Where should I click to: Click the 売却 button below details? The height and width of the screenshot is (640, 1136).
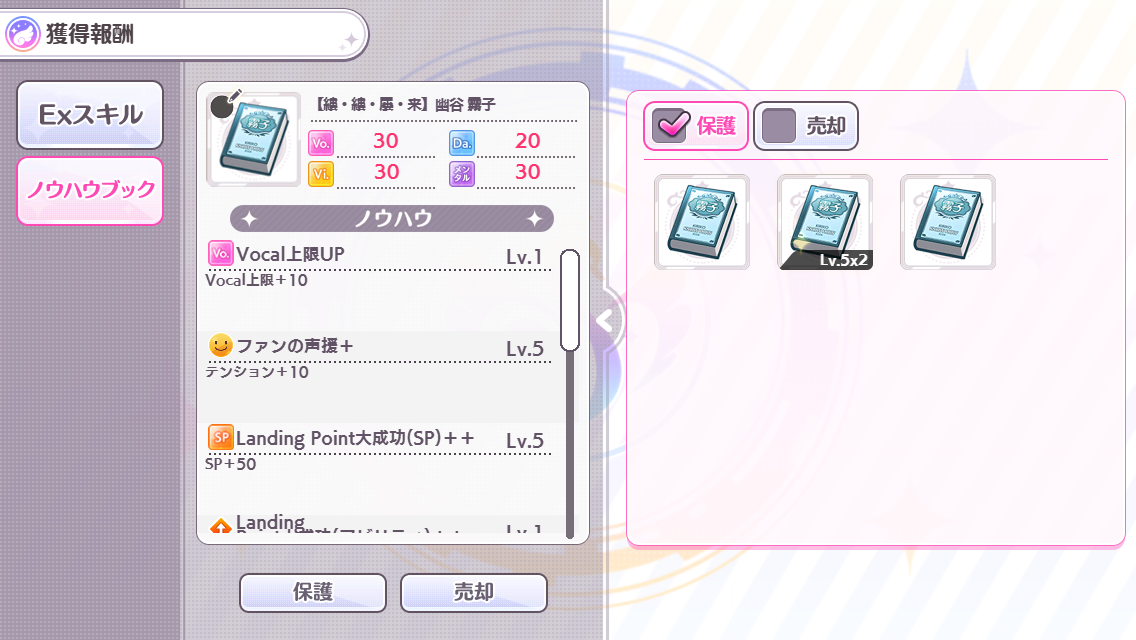pos(474,592)
